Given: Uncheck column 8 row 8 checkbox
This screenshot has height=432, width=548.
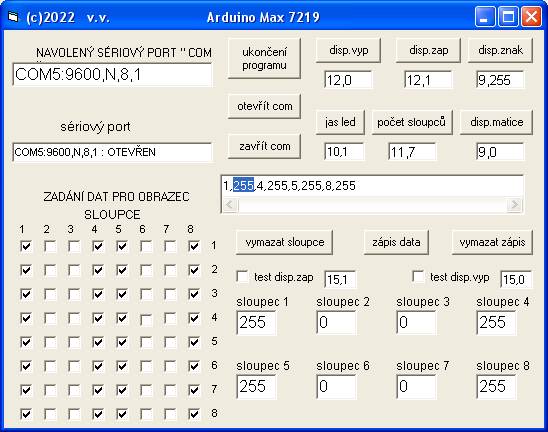Looking at the screenshot, I should point(194,414).
